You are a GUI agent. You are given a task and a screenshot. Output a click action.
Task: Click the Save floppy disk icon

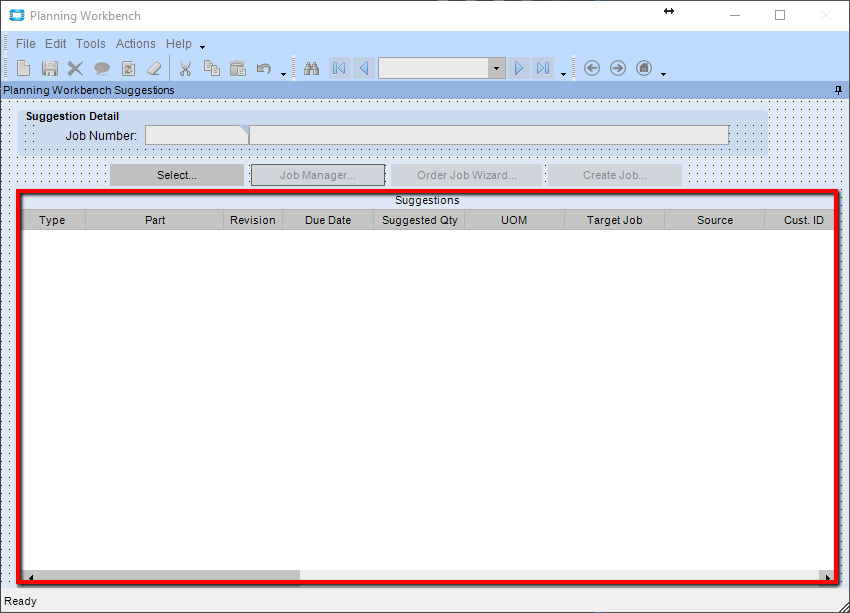(x=50, y=68)
